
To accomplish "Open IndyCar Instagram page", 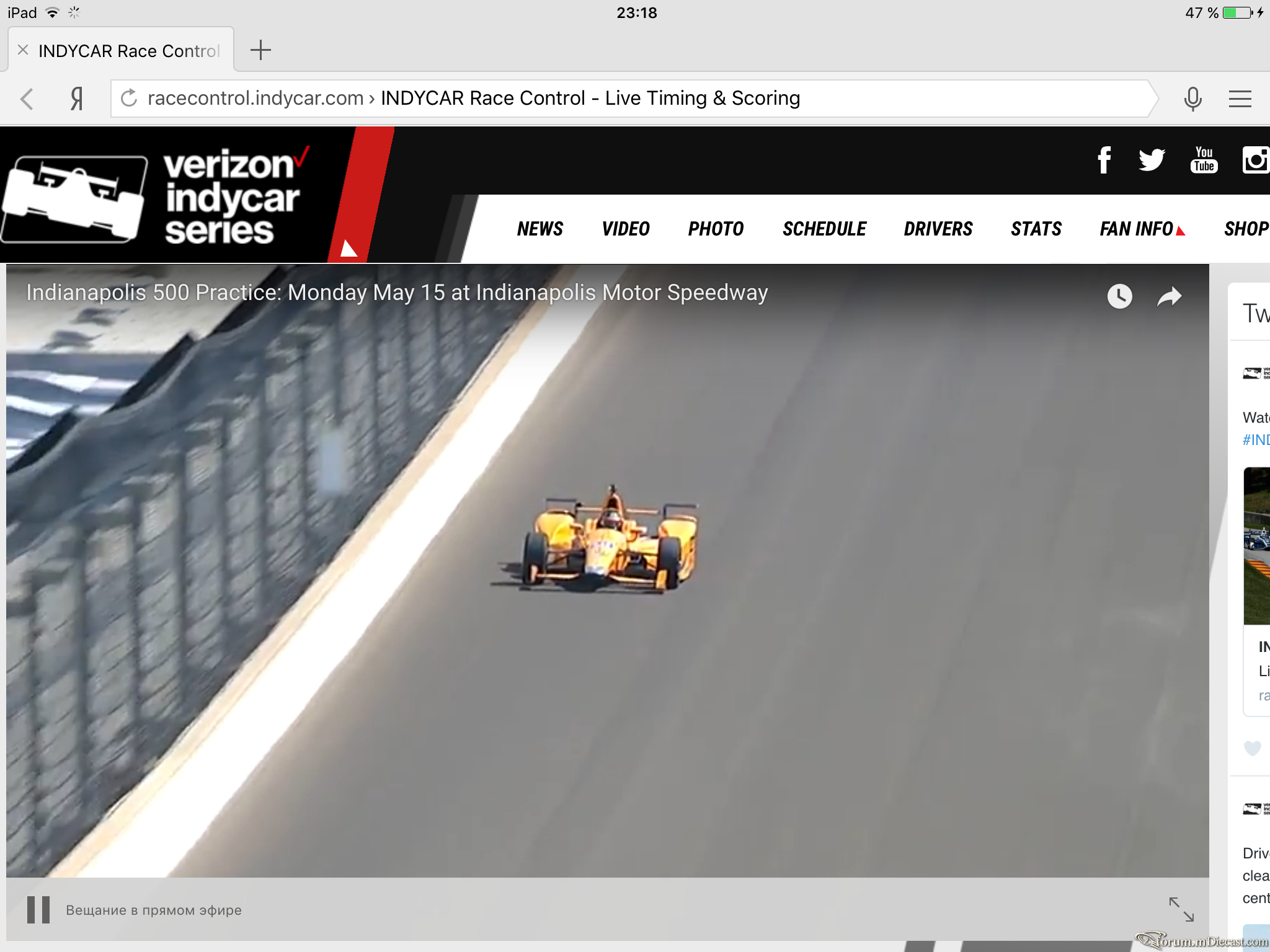I will point(1256,160).
